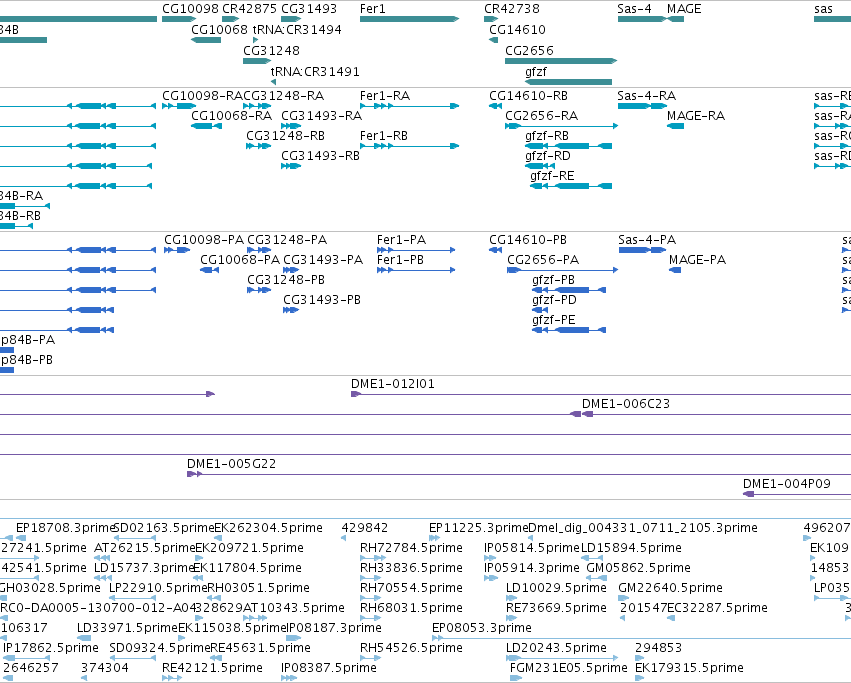Select protein gfzf-PD label
Viewport: 851px width, 683px height.
(x=554, y=300)
